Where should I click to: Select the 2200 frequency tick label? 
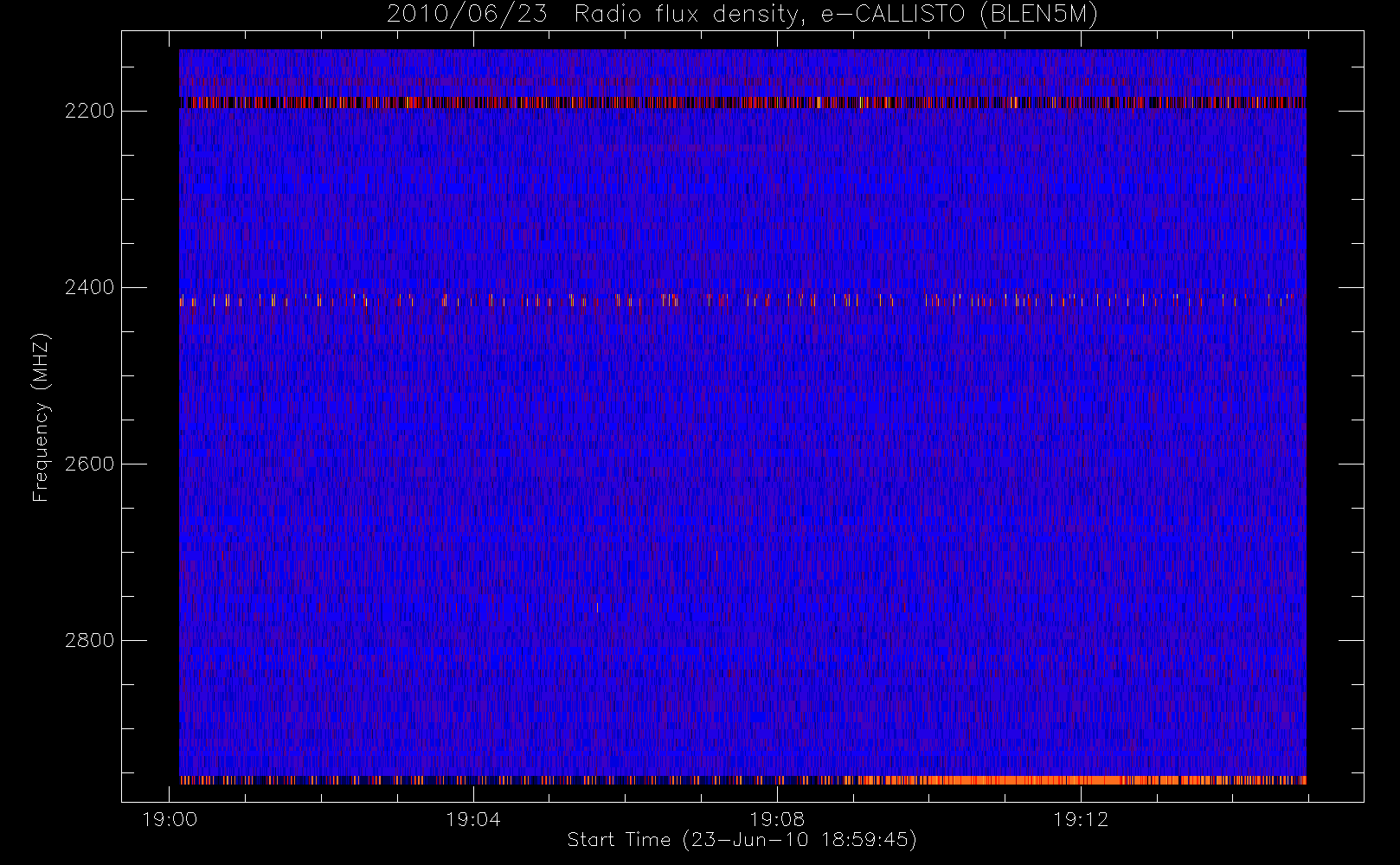90,112
